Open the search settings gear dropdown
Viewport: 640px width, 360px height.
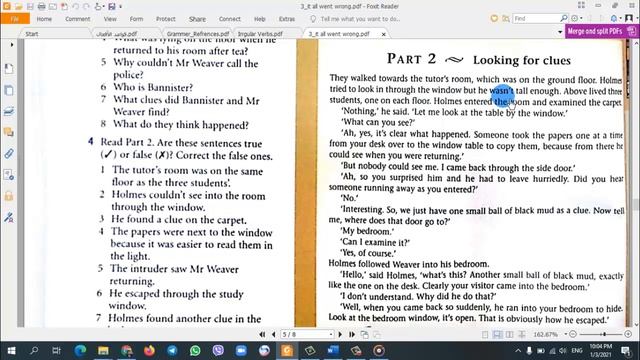click(576, 18)
